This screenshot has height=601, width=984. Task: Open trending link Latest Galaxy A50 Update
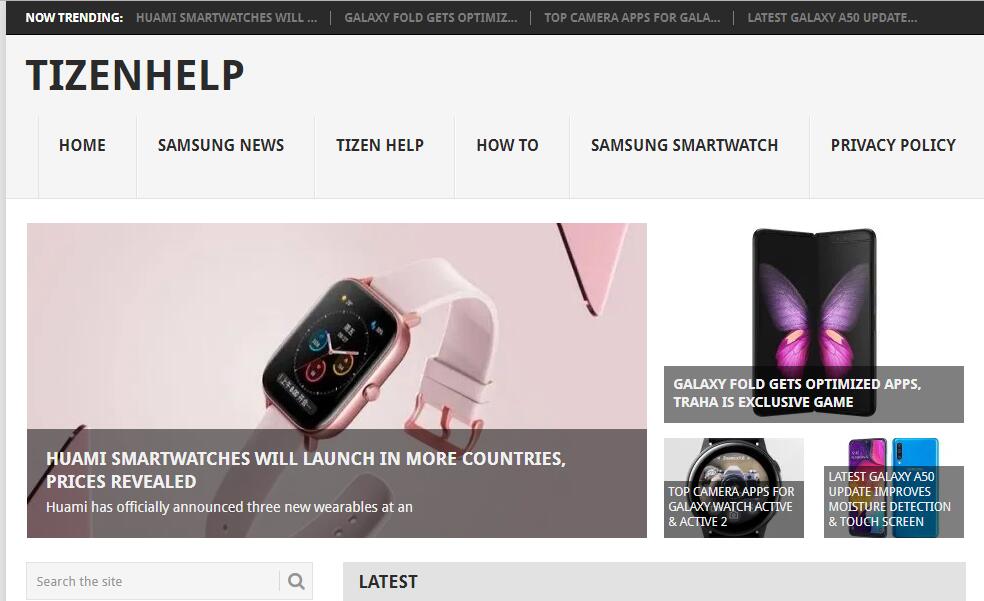click(x=832, y=18)
